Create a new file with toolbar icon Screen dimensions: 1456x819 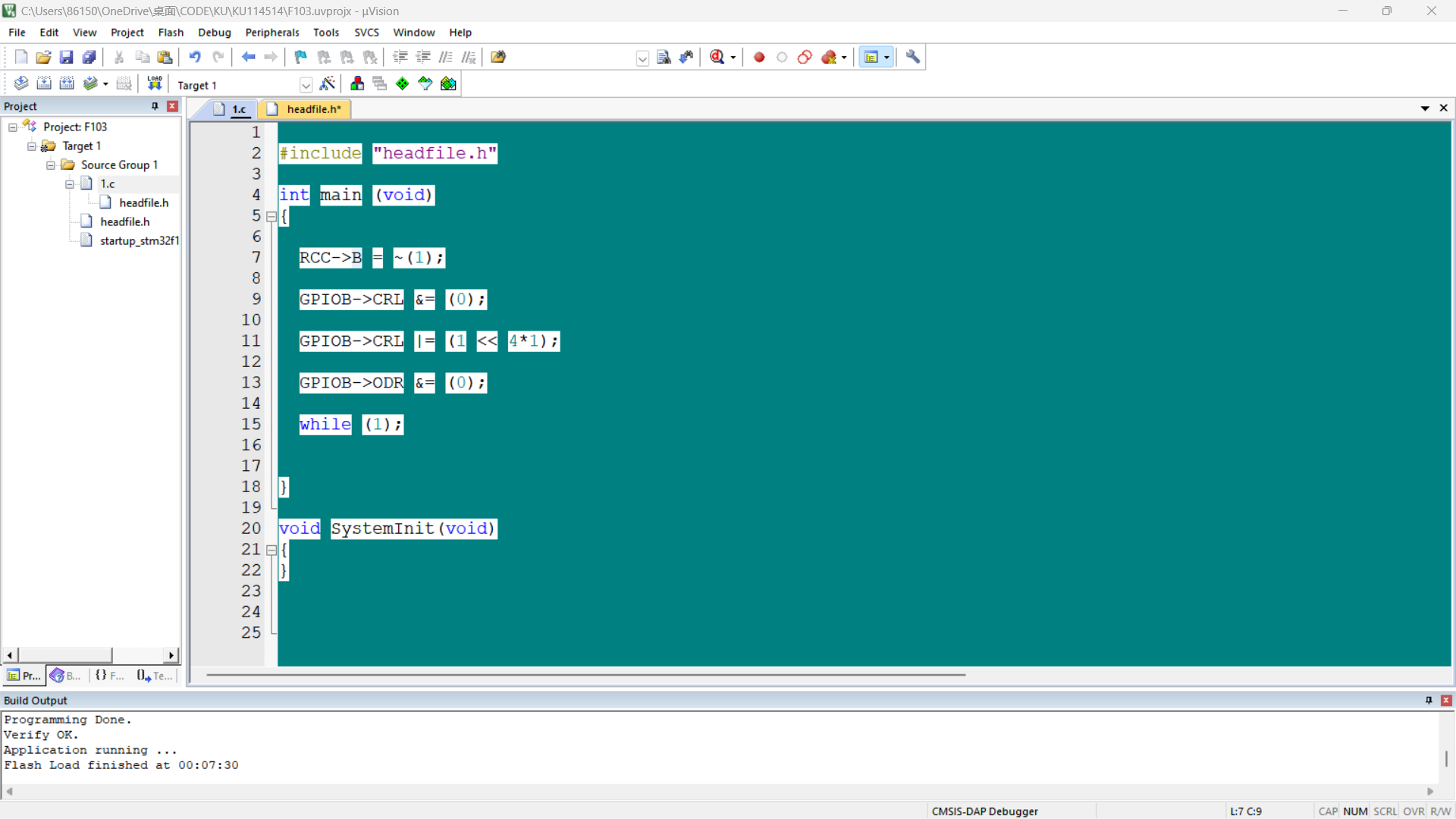click(21, 57)
